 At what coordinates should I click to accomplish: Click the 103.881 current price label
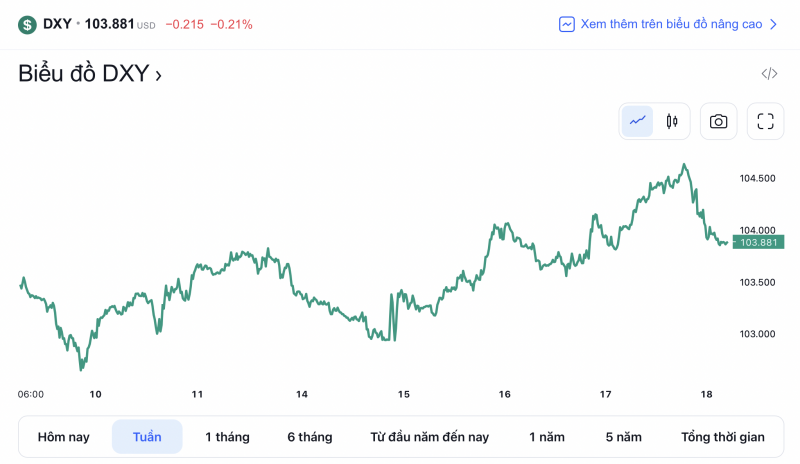[x=758, y=242]
